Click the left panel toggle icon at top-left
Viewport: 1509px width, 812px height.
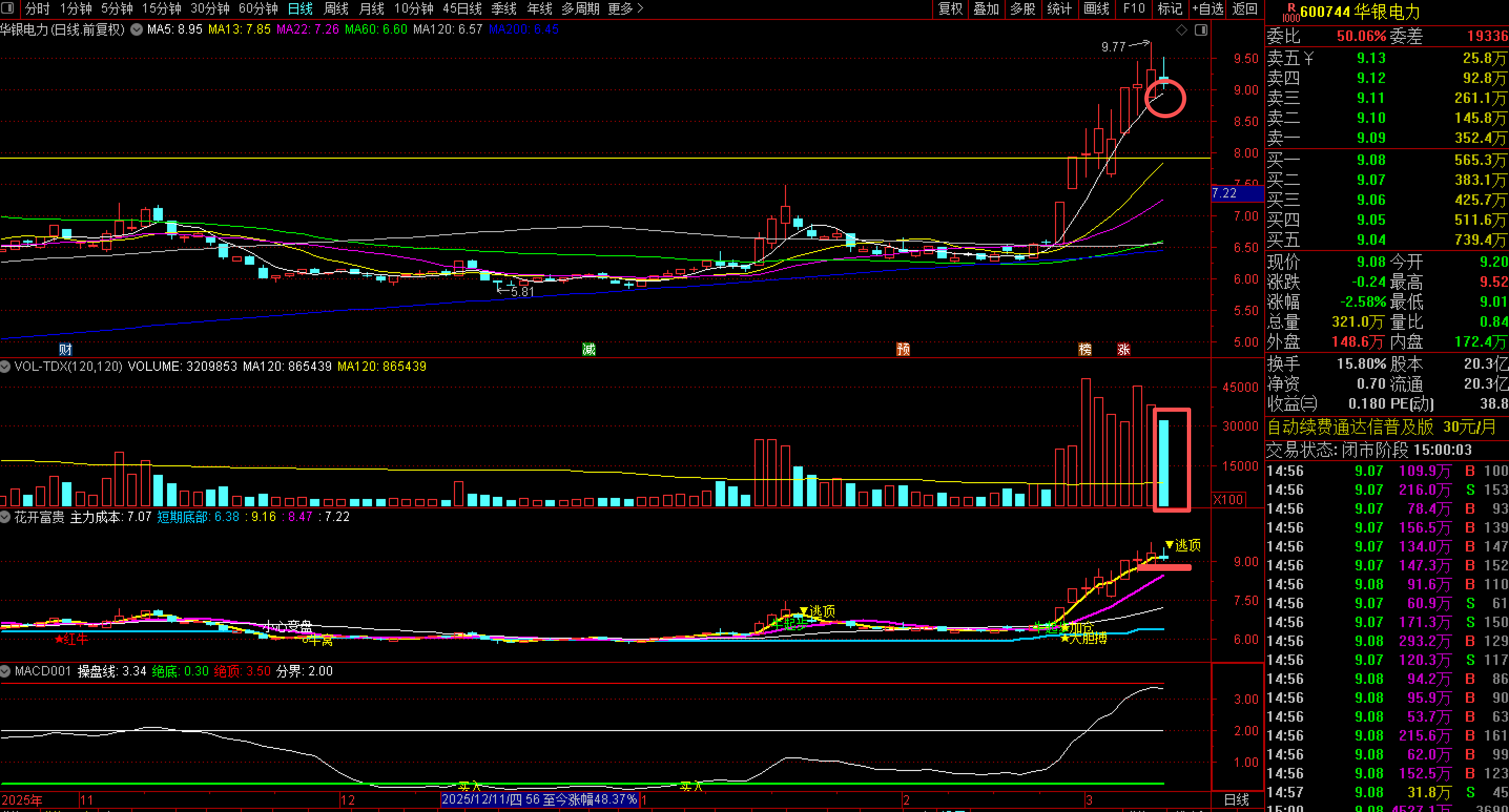[x=8, y=9]
